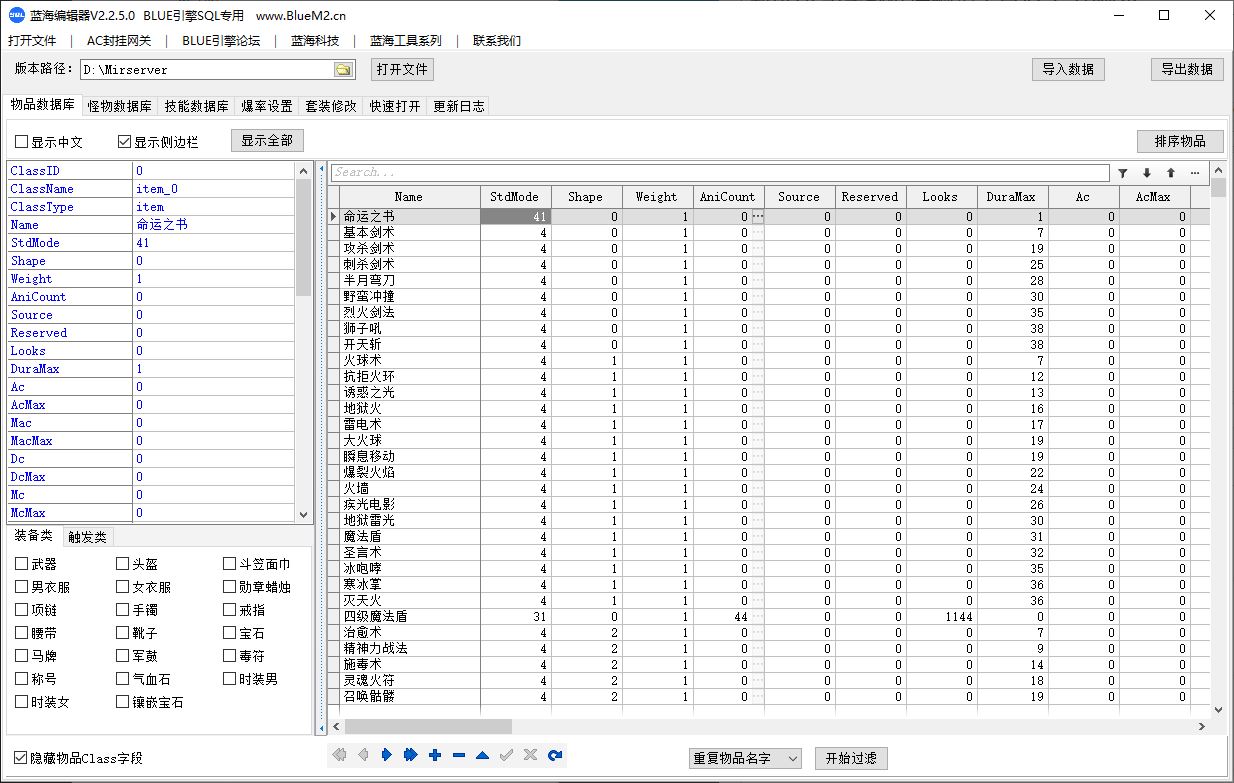Jump to last record in navigator
The width and height of the screenshot is (1234, 783).
411,755
